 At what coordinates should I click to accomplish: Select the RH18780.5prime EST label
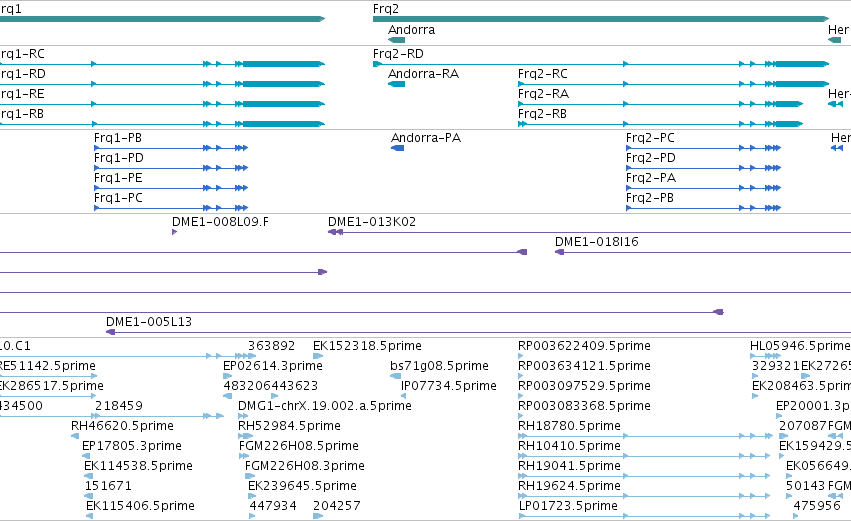(x=569, y=426)
